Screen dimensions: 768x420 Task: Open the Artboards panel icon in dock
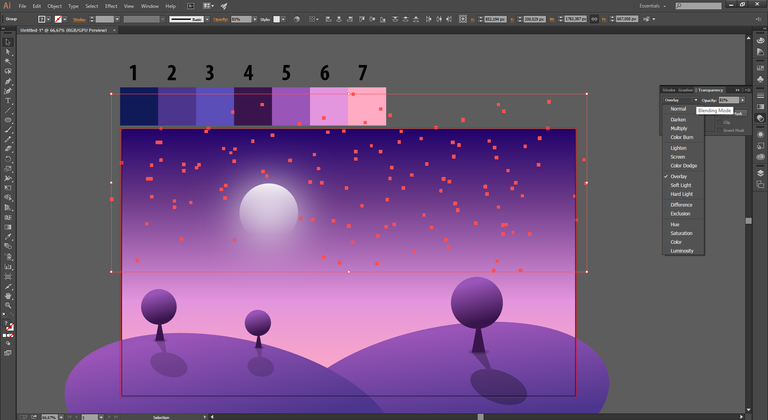pyautogui.click(x=760, y=184)
